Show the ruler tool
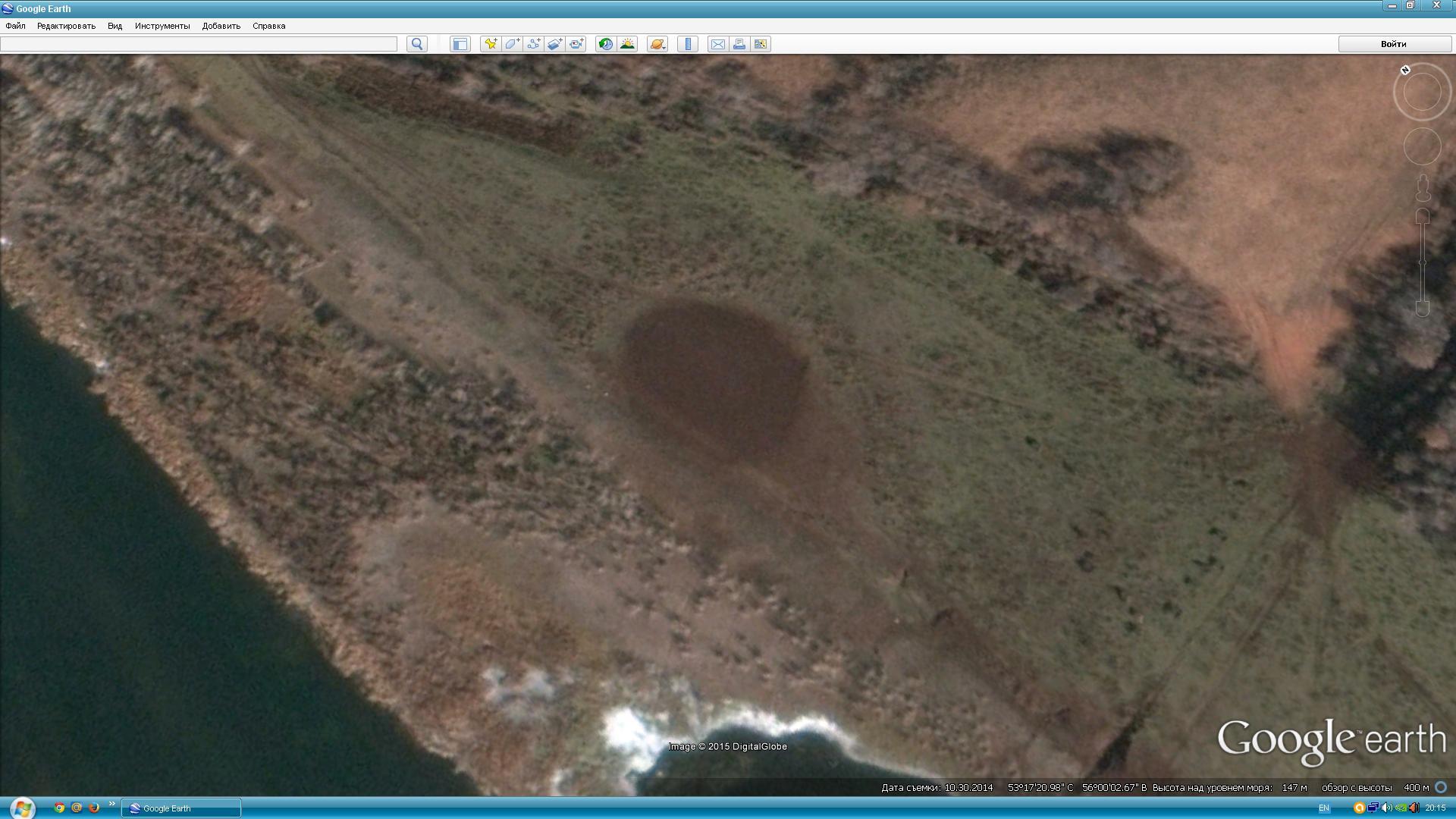 coord(688,44)
